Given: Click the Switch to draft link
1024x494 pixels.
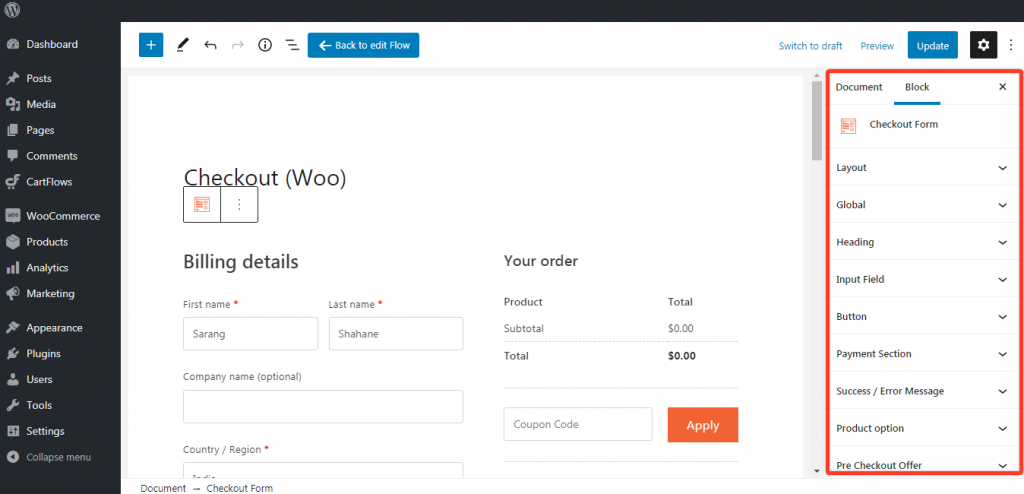Looking at the screenshot, I should pos(810,46).
